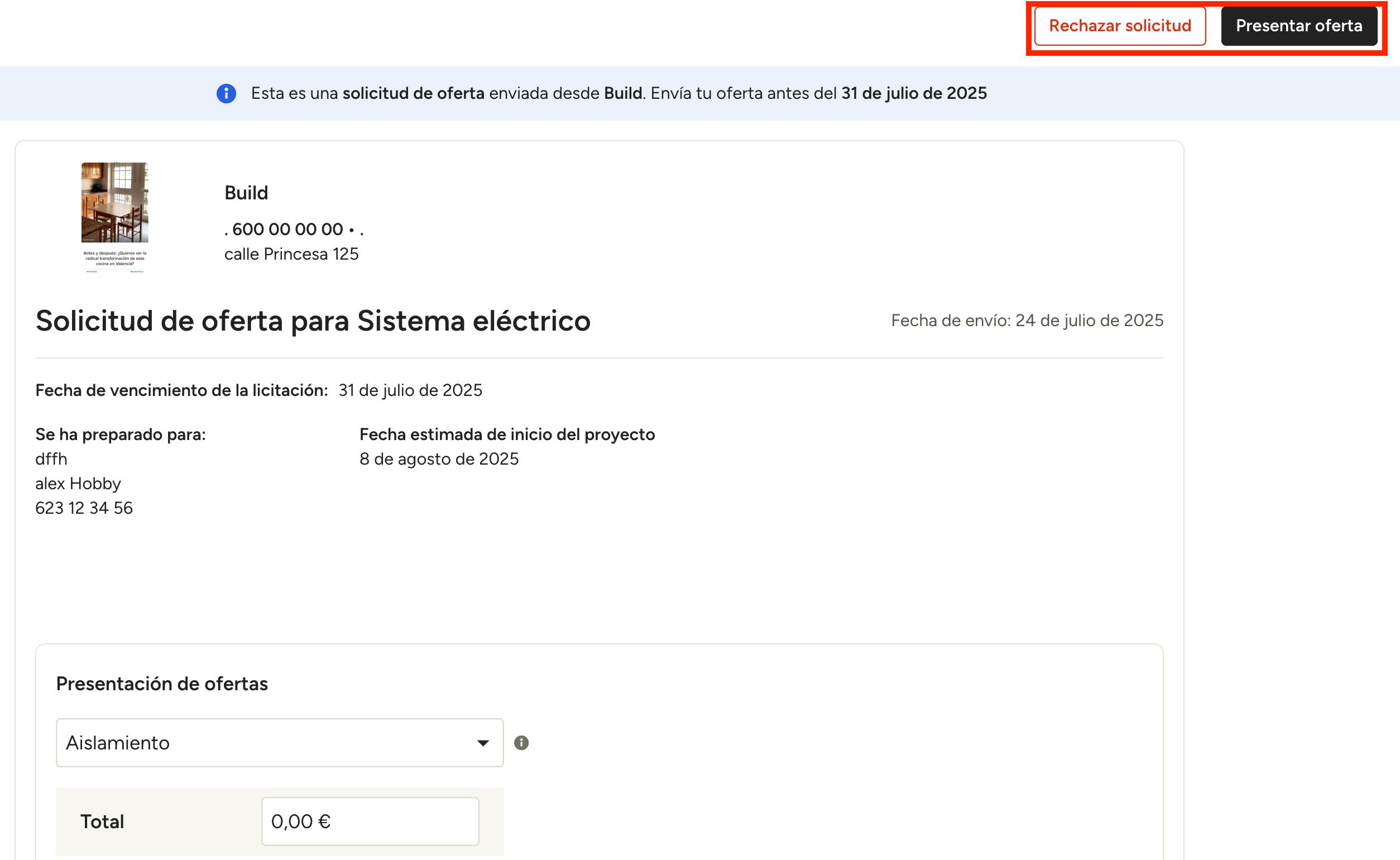Screen dimensions: 1400x860
Task: Click the phone number 600 00 00 00
Action: tap(287, 229)
